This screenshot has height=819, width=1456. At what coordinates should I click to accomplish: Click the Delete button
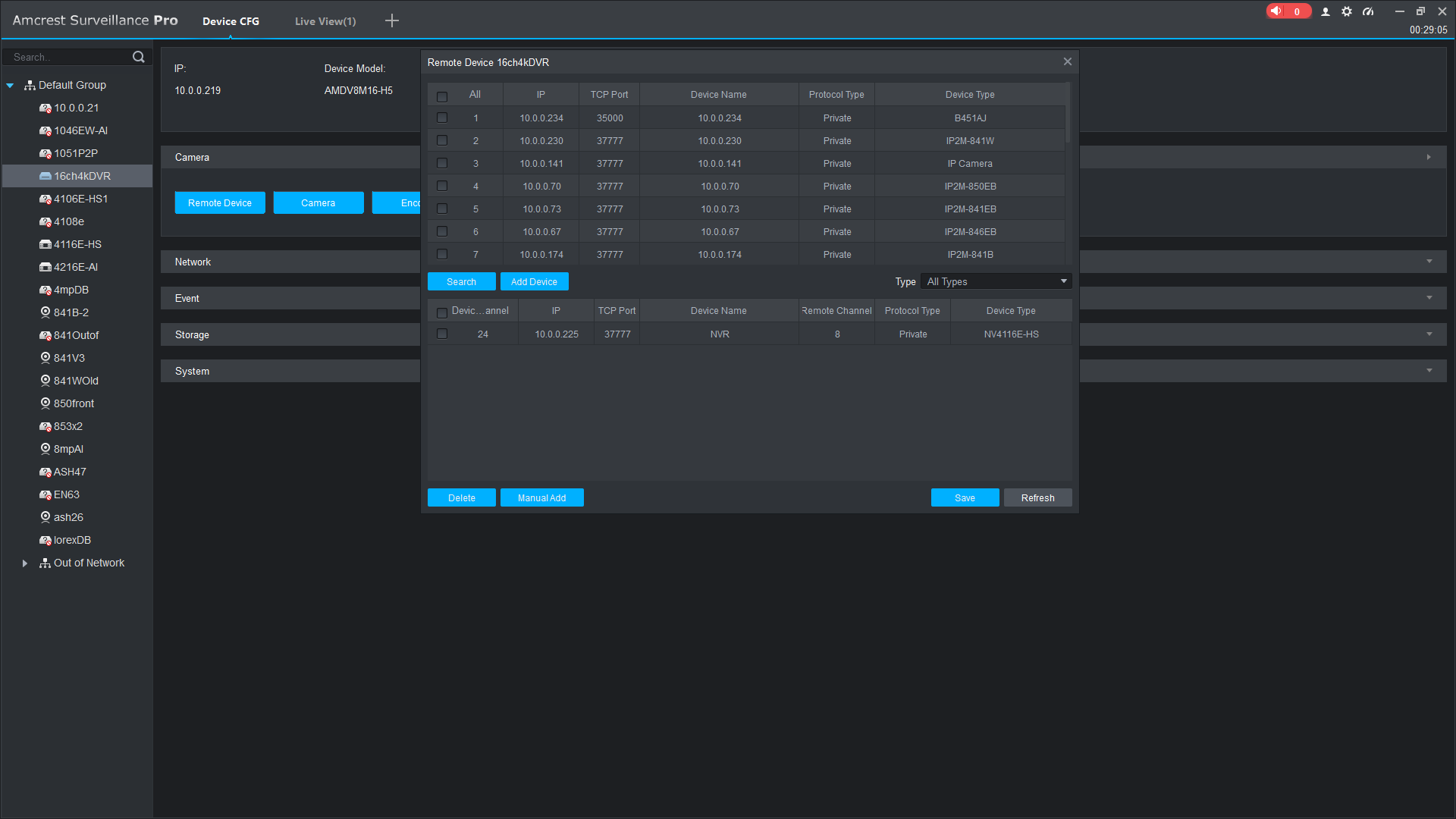[x=462, y=497]
